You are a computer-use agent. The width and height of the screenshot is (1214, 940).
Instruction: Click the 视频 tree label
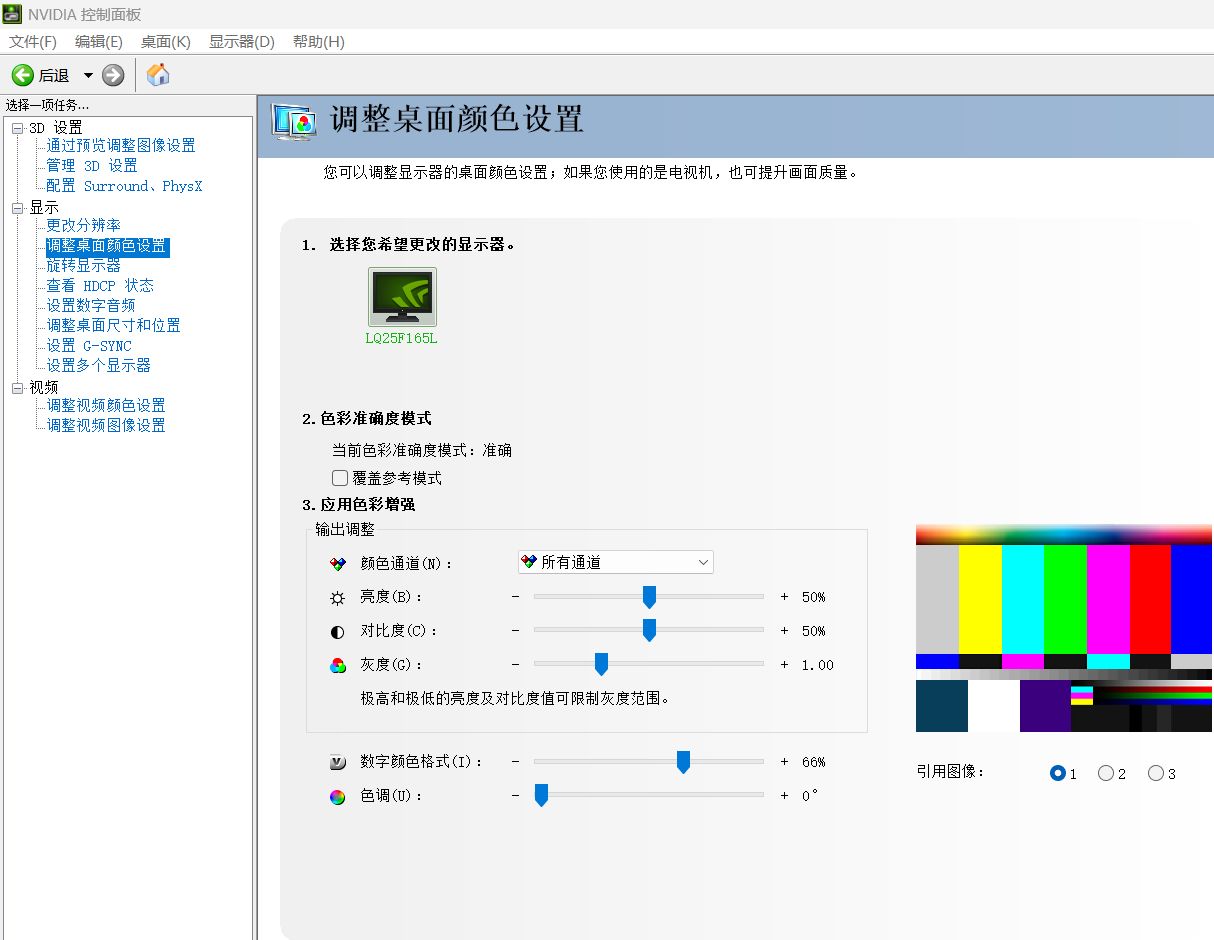coord(44,388)
